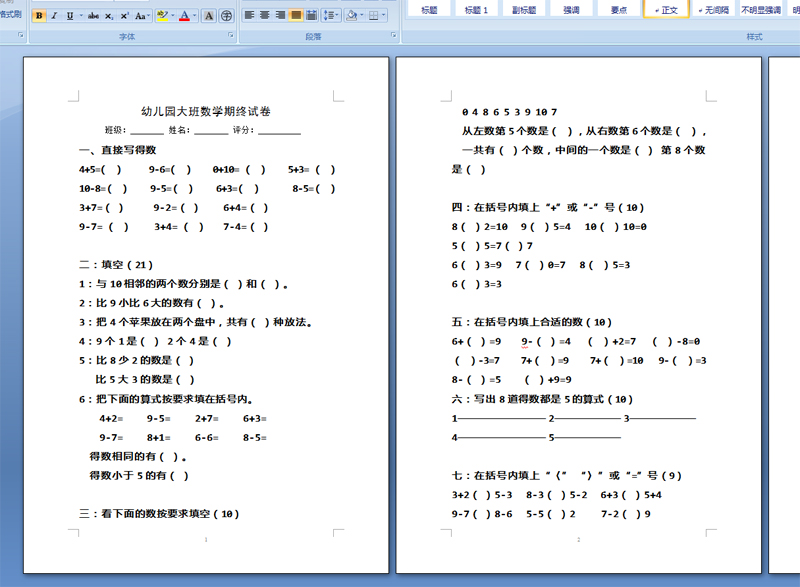Viewport: 800px width, 587px height.
Task: Click the line spacing icon
Action: tap(329, 15)
